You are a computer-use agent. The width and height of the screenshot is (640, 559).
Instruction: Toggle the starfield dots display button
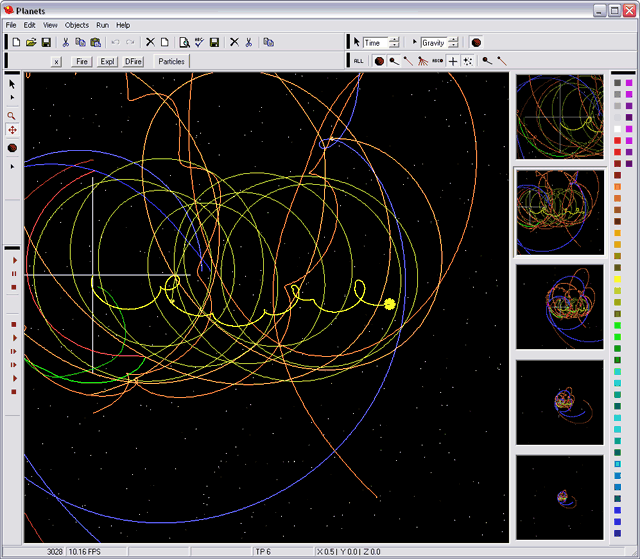[x=468, y=61]
